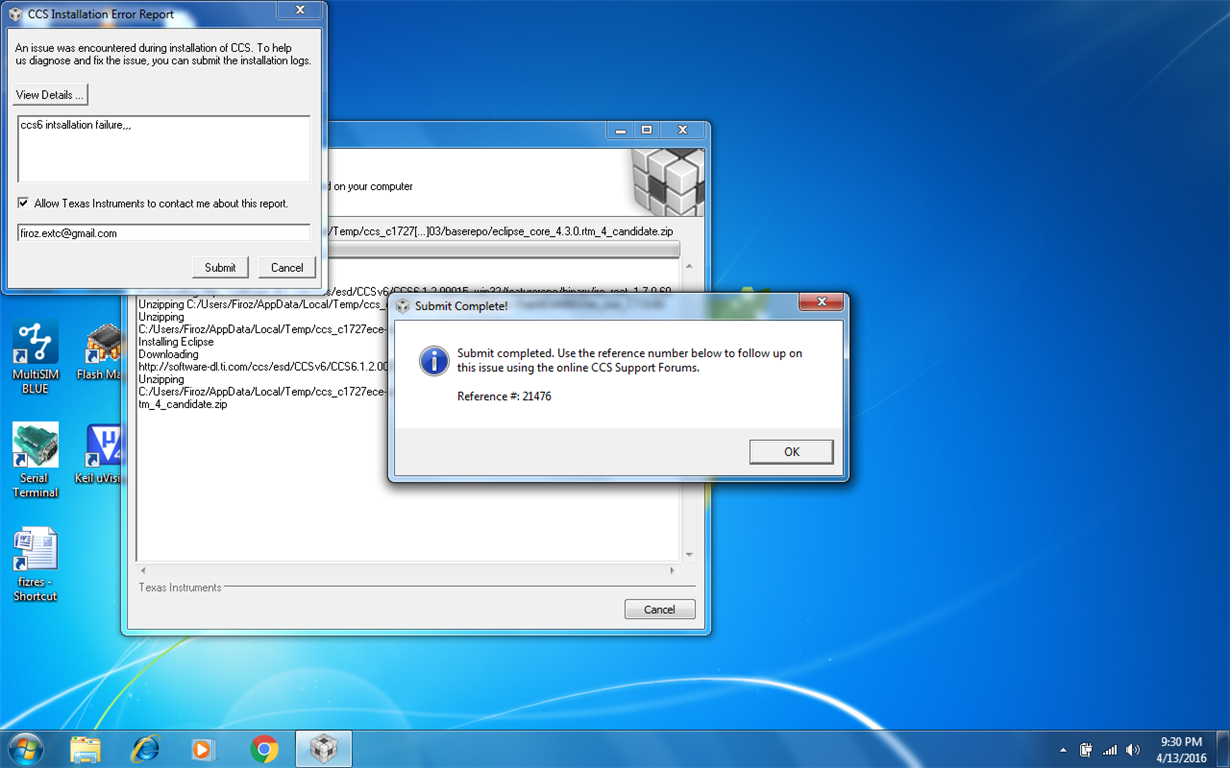Screen dimensions: 1230x768
Task: Click the comment text box with failure note
Action: [164, 149]
